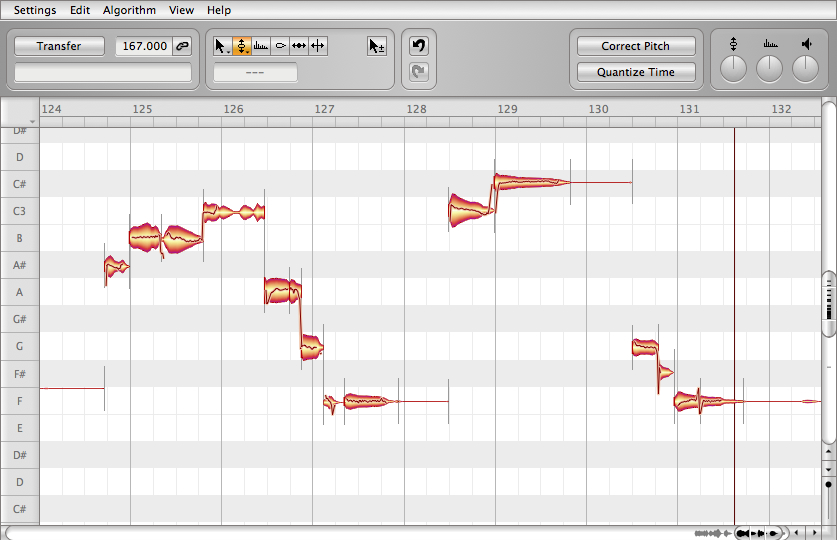Screen dimensions: 837x540
Task: Open the Help menu
Action: coord(219,10)
